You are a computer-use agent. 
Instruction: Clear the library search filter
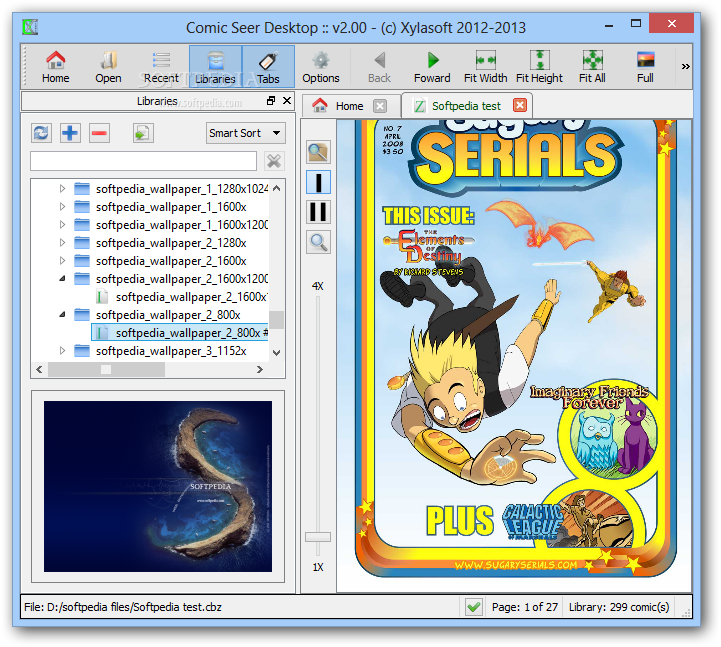coord(274,161)
